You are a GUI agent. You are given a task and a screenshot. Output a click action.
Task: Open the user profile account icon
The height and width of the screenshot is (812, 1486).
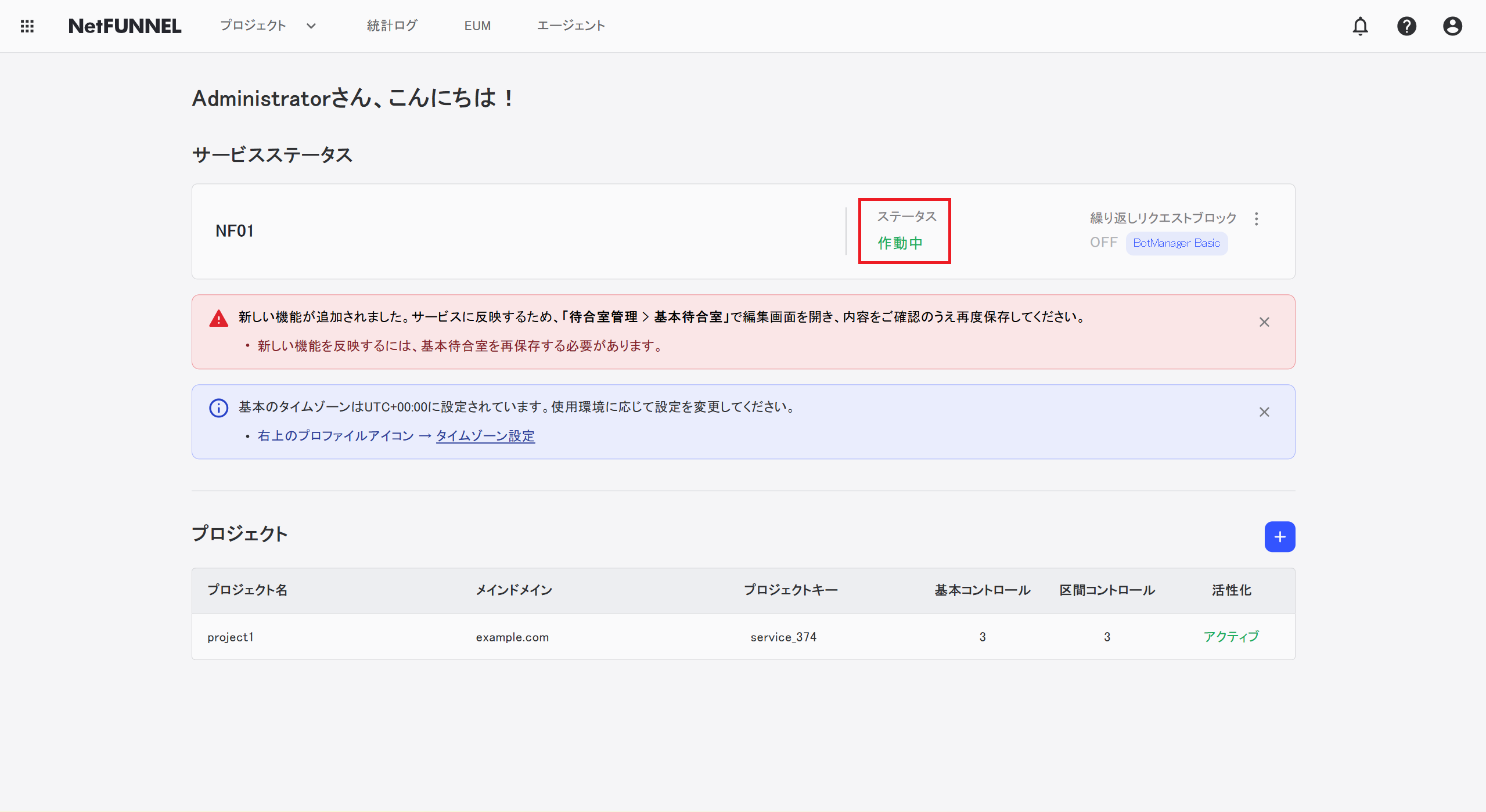tap(1452, 26)
